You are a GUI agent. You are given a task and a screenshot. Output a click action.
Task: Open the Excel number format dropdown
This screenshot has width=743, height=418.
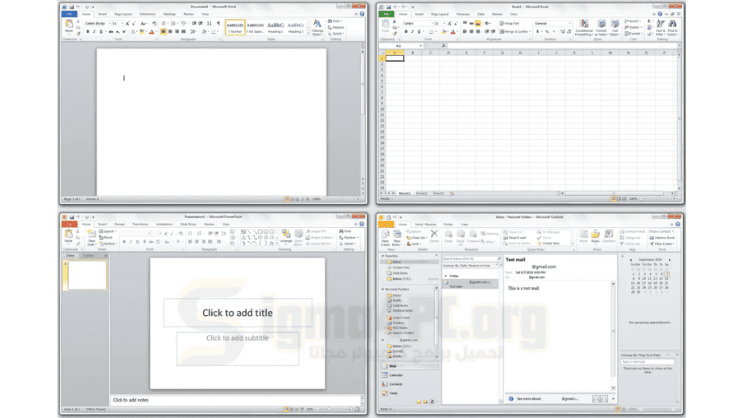[569, 23]
